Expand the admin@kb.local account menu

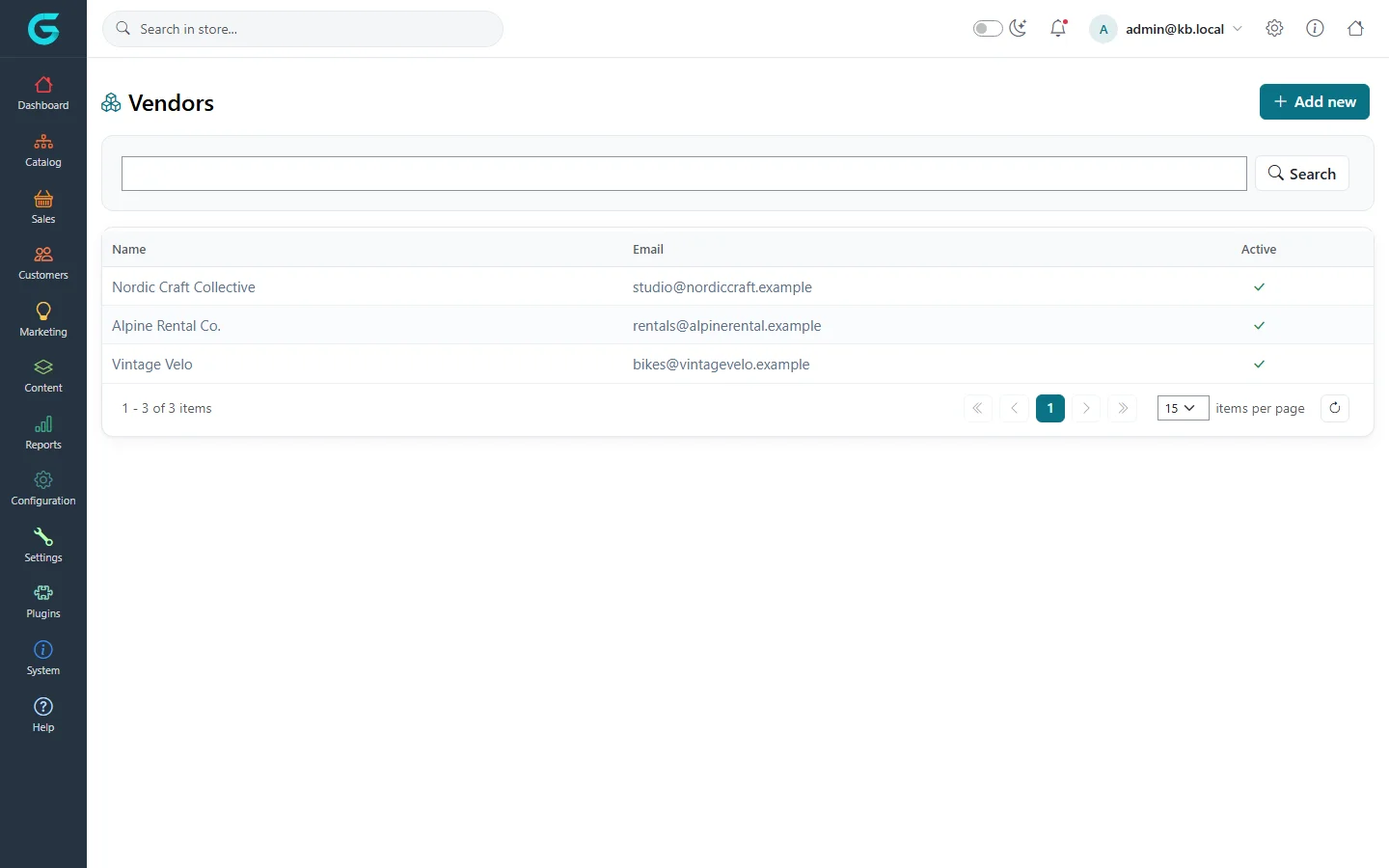pos(1167,29)
